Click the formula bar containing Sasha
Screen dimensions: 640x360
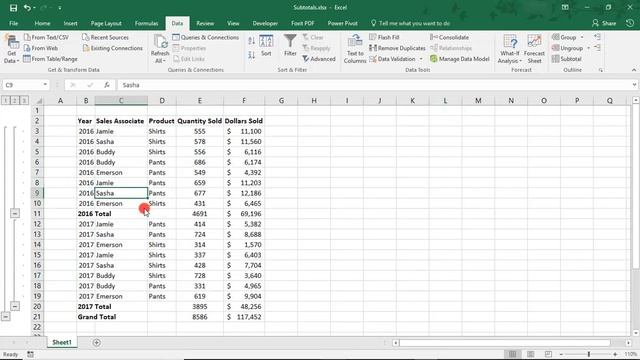click(373, 85)
